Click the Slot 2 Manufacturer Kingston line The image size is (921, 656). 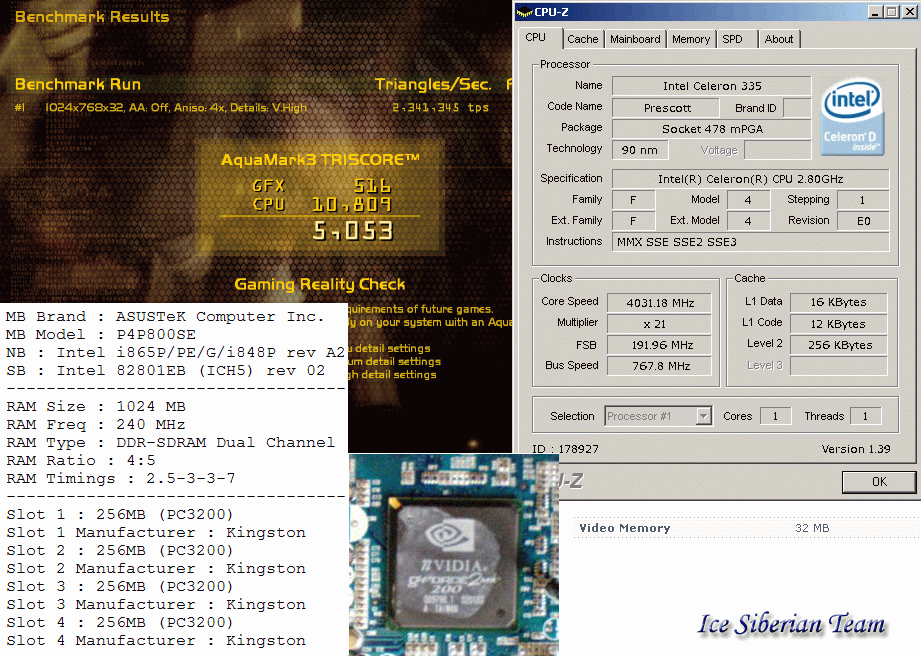point(156,568)
